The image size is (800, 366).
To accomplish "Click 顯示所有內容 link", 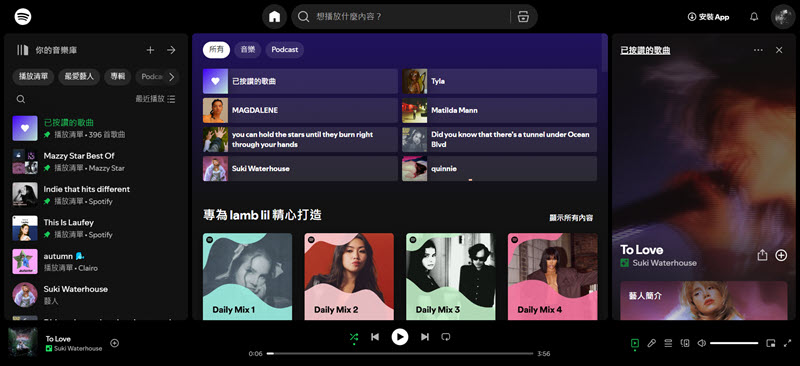I will (571, 218).
